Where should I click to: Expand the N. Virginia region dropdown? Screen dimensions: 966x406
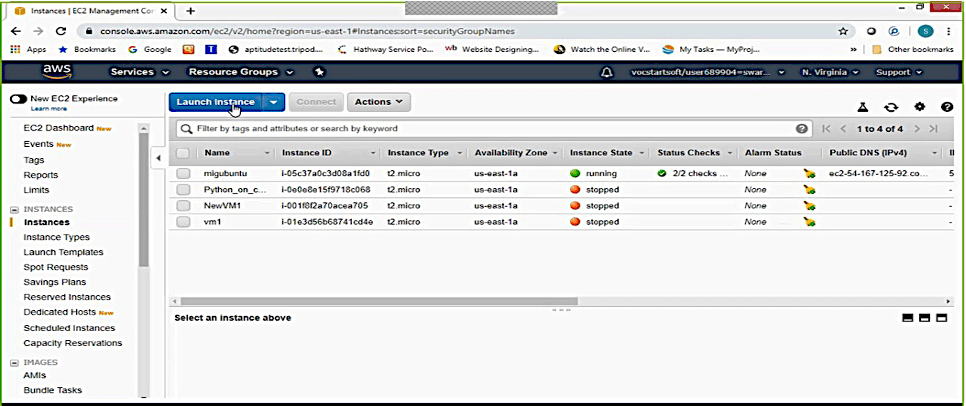coord(830,73)
